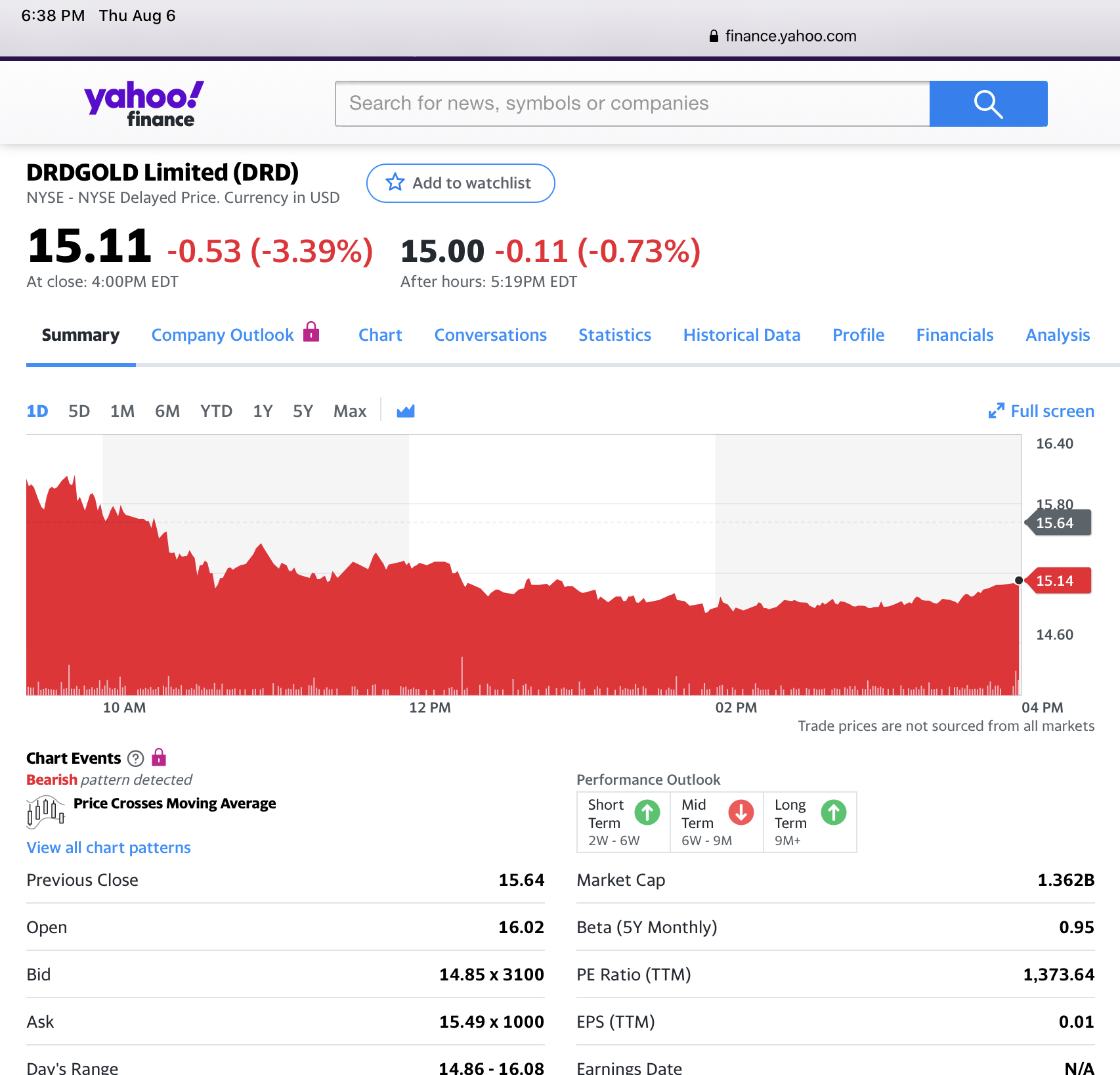
Task: Click the Market Cap value 1.362B
Action: [1066, 880]
